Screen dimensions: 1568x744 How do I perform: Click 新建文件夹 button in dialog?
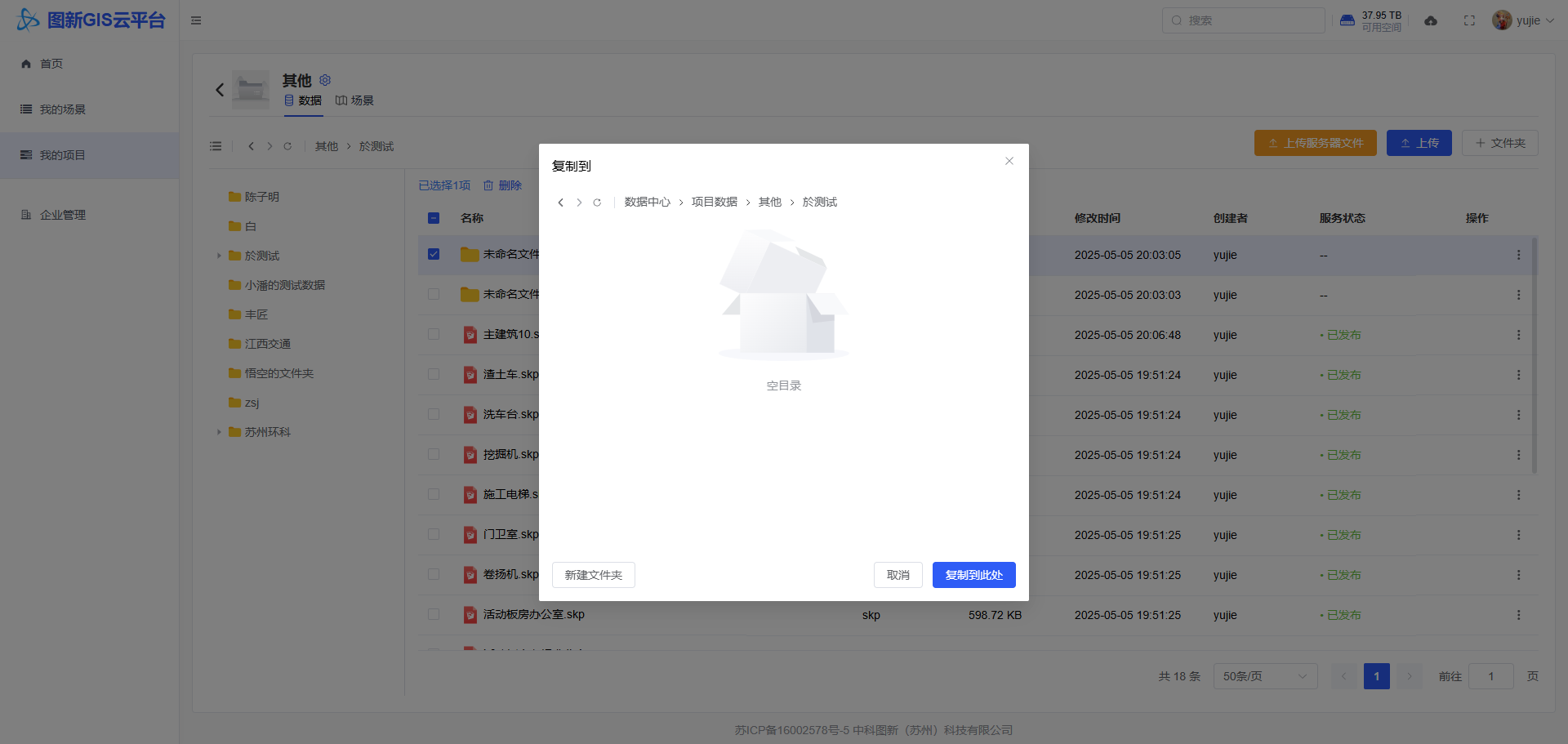pyautogui.click(x=594, y=575)
